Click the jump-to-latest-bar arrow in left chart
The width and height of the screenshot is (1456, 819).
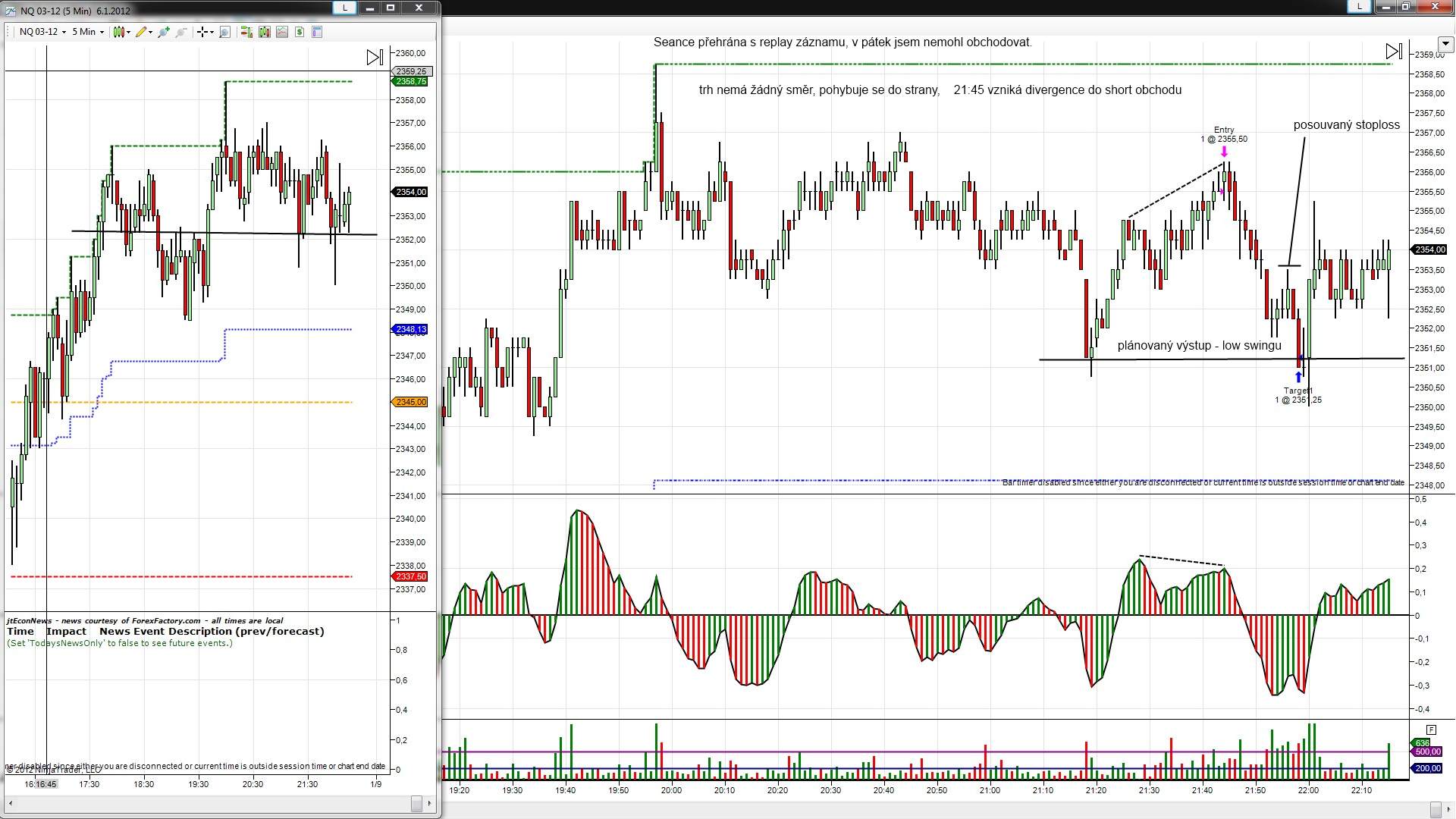(x=375, y=58)
